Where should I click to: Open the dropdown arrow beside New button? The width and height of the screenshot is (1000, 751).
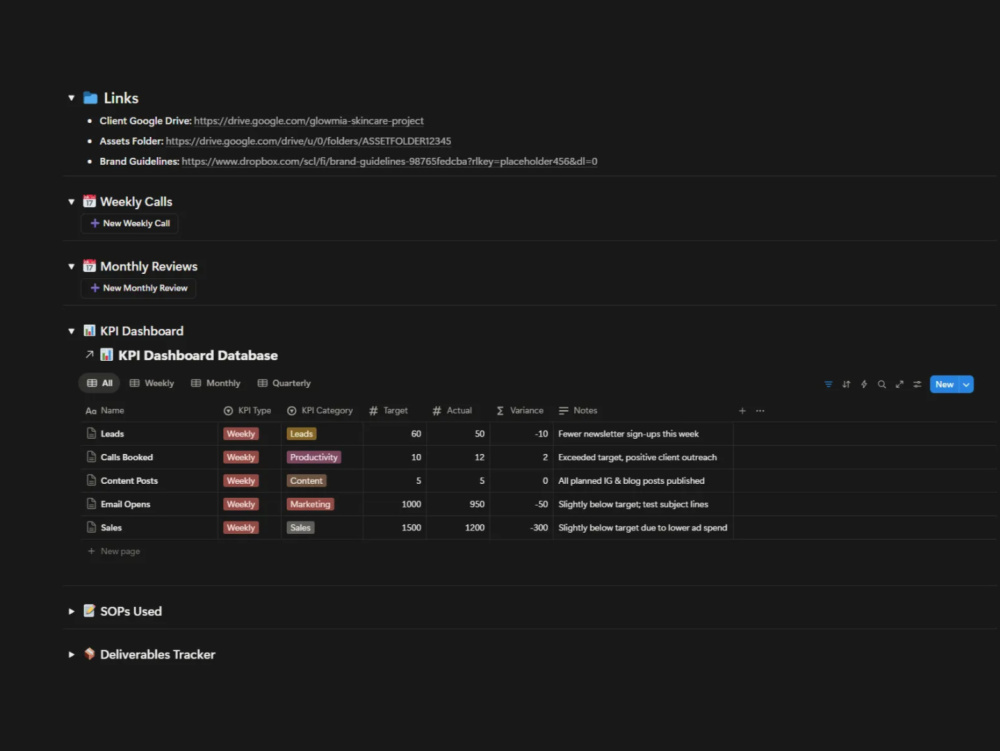[966, 384]
